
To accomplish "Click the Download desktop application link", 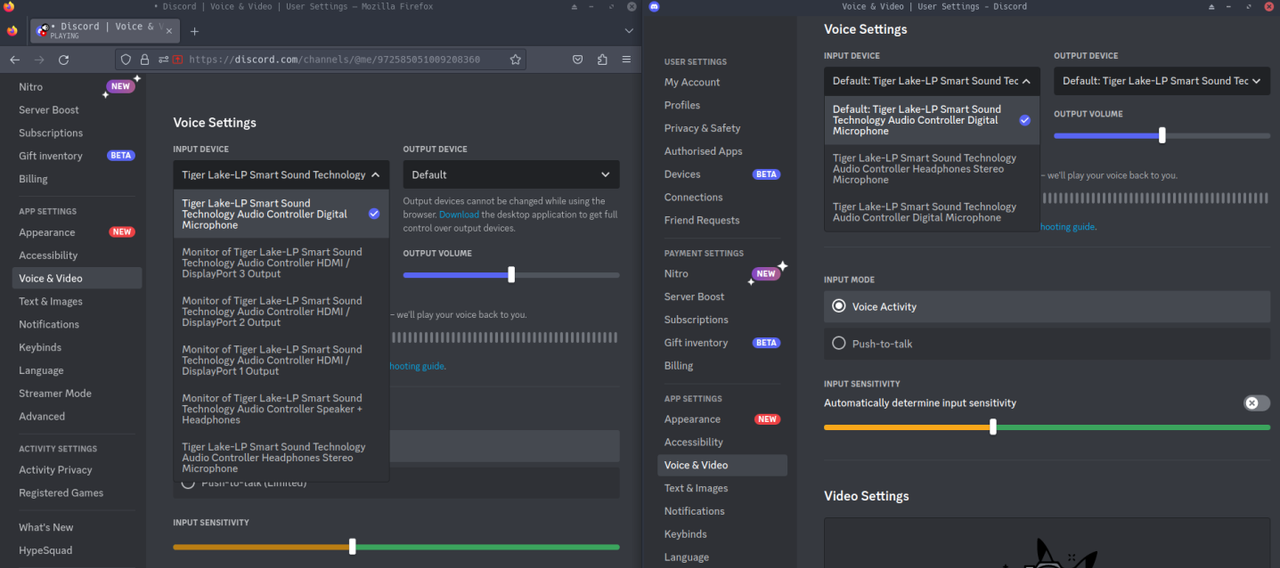I will point(459,214).
